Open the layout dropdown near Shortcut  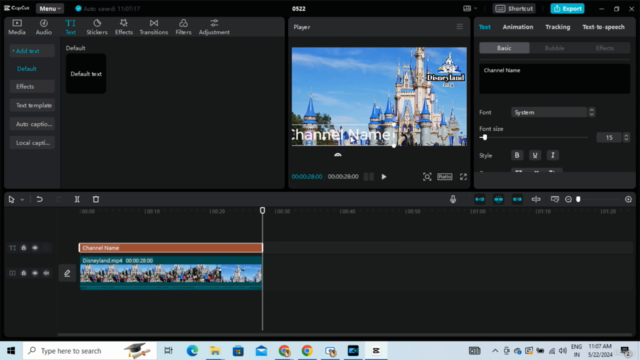point(470,9)
